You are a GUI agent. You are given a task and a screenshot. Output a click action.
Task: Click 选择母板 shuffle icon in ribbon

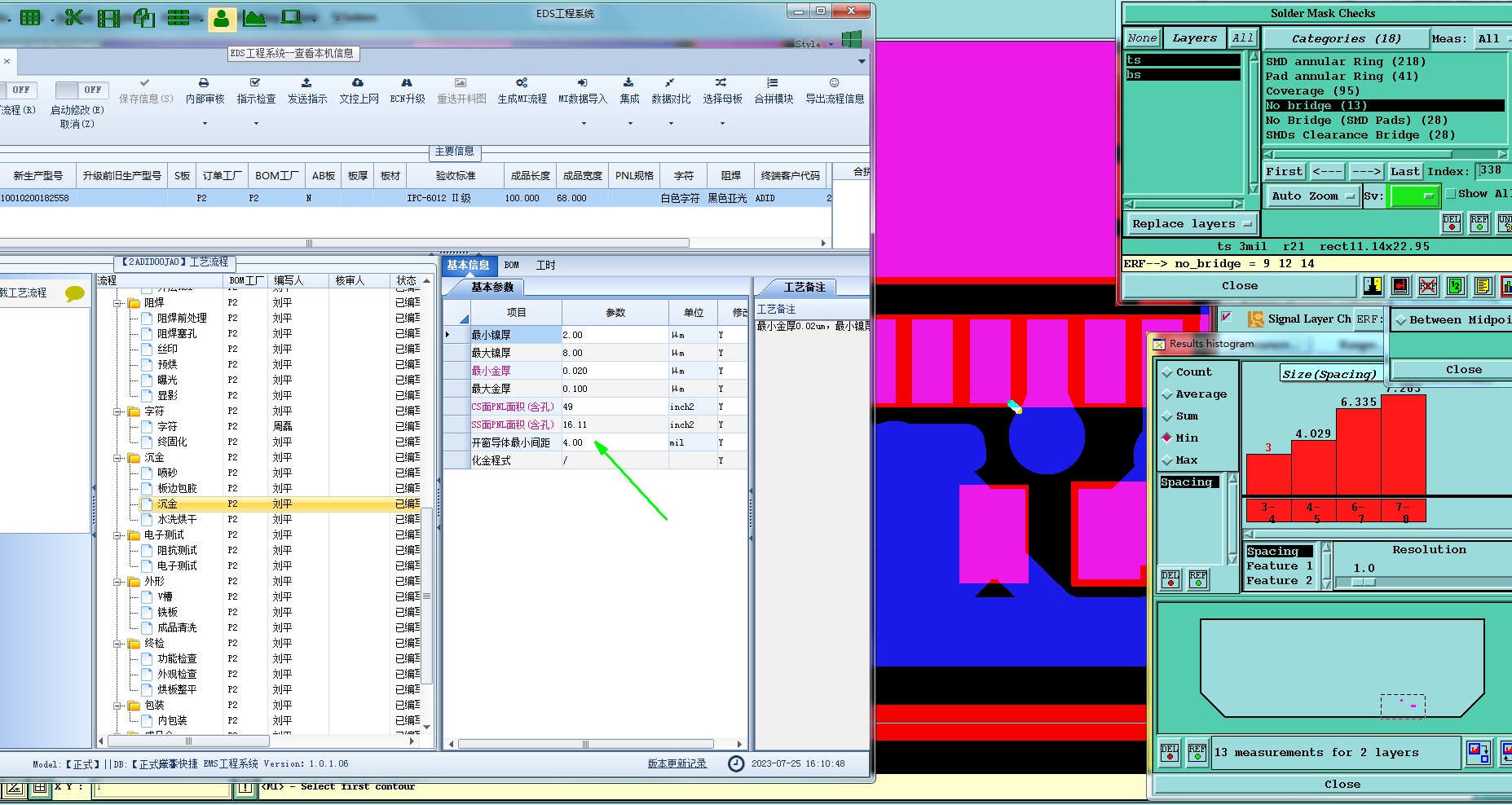pos(721,83)
